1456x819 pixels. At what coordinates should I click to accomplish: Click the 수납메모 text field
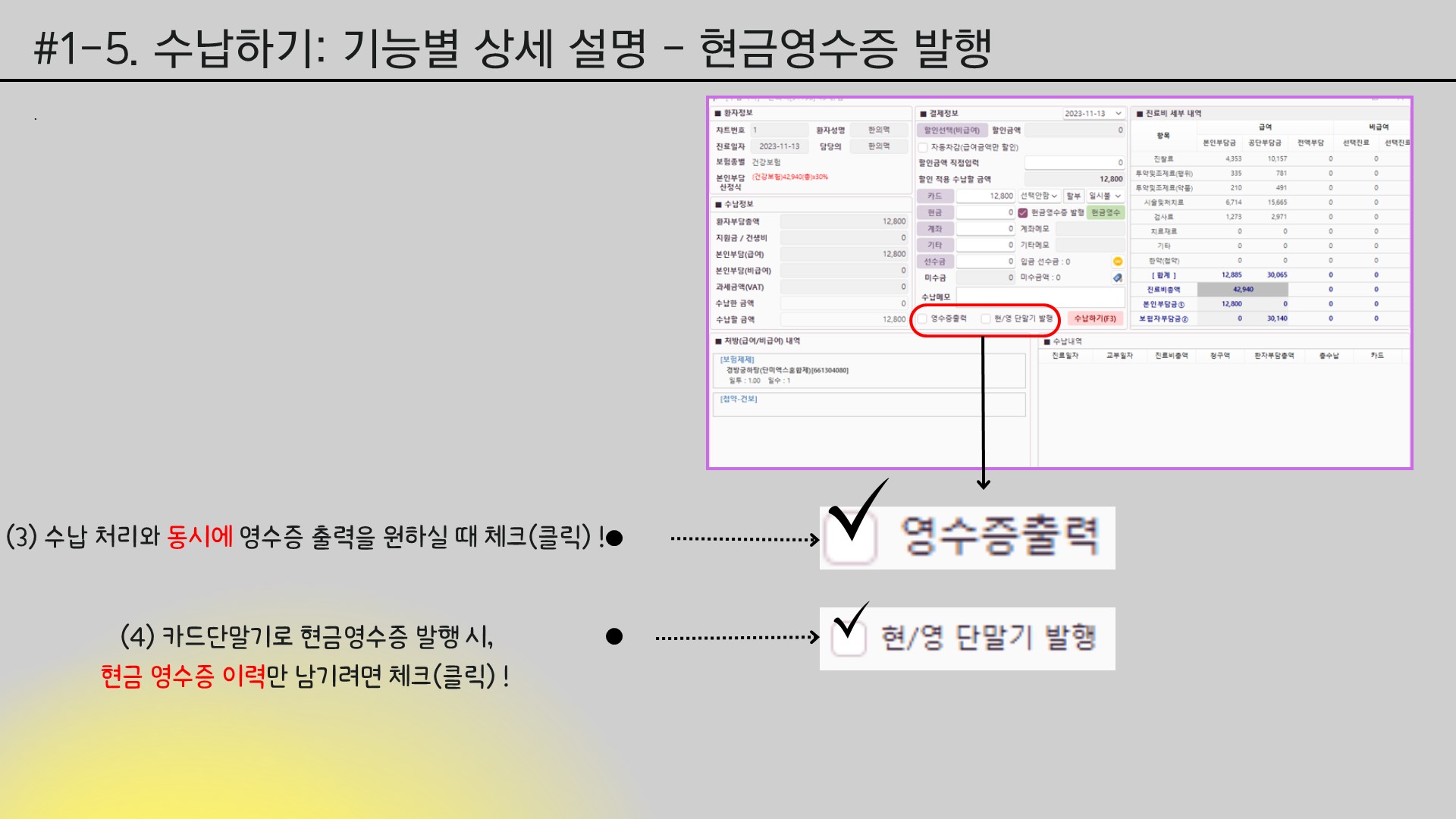(1039, 297)
